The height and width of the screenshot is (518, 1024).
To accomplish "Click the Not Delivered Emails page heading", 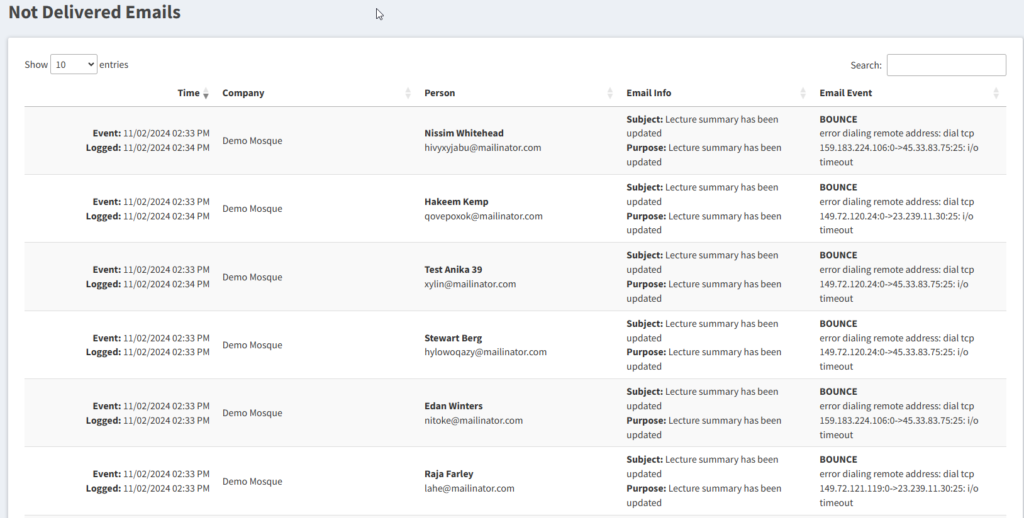I will [x=95, y=13].
